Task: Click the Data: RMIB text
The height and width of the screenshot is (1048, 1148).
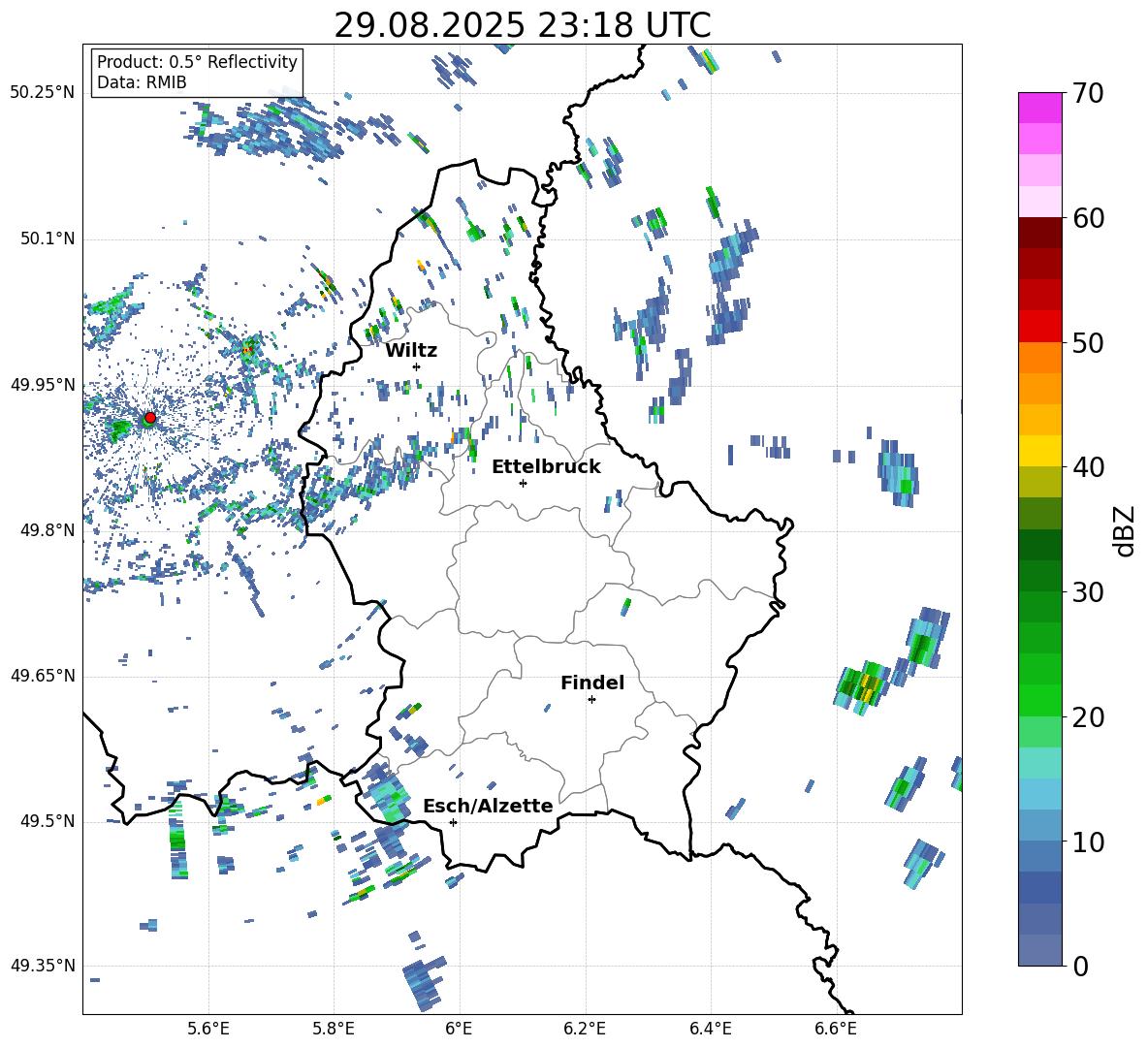Action: [x=142, y=82]
